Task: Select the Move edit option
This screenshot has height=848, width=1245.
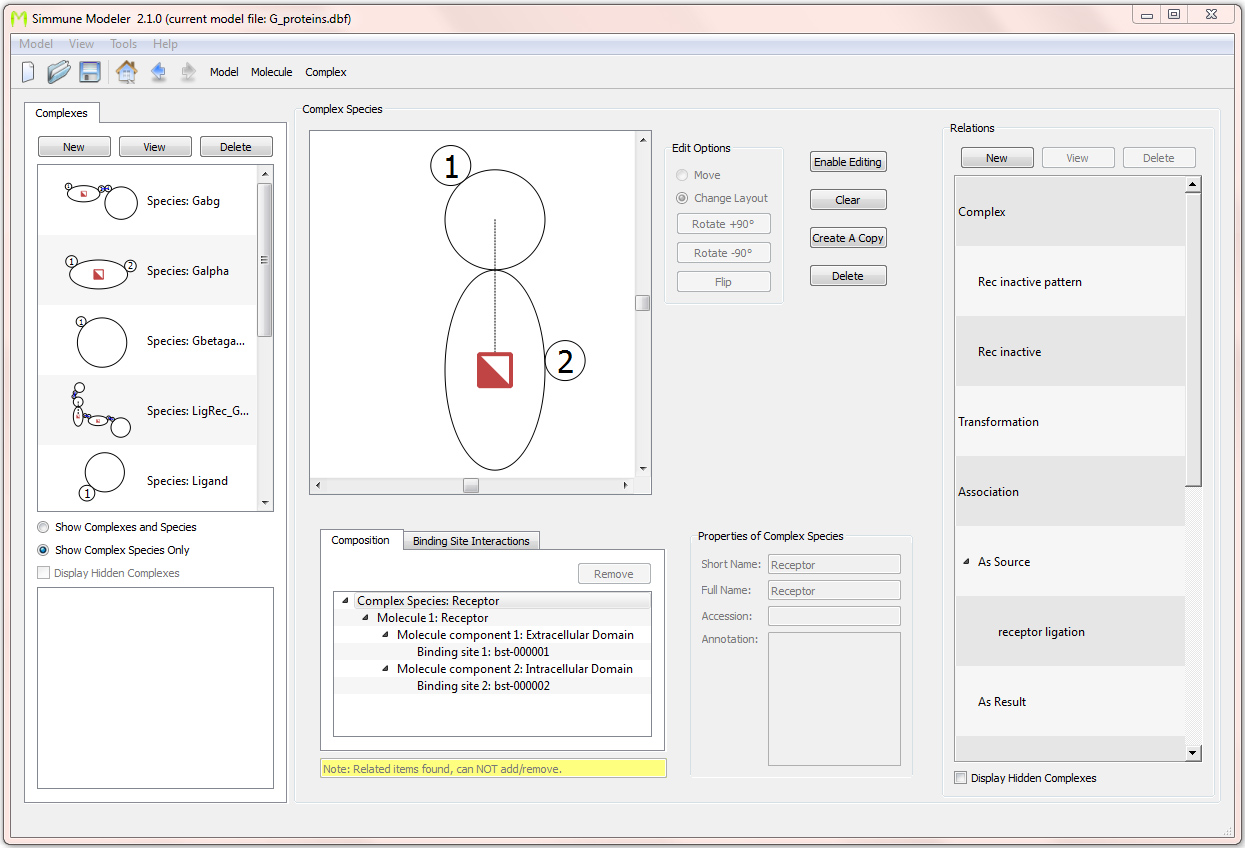Action: pos(682,175)
